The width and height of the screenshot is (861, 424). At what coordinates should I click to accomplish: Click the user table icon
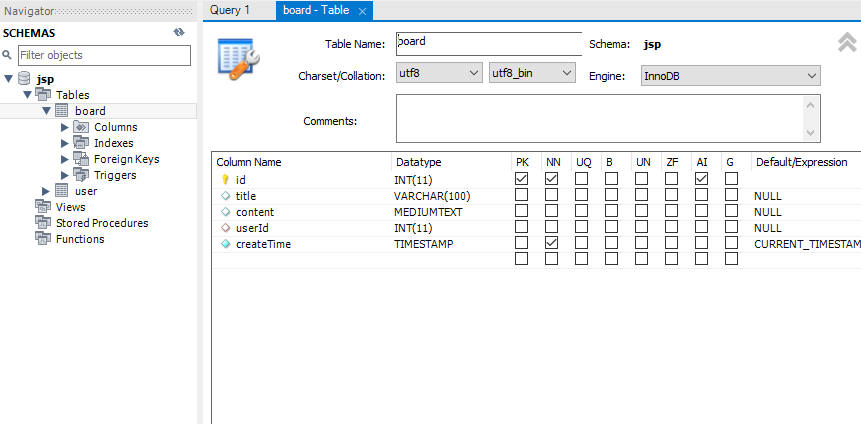pyautogui.click(x=62, y=191)
